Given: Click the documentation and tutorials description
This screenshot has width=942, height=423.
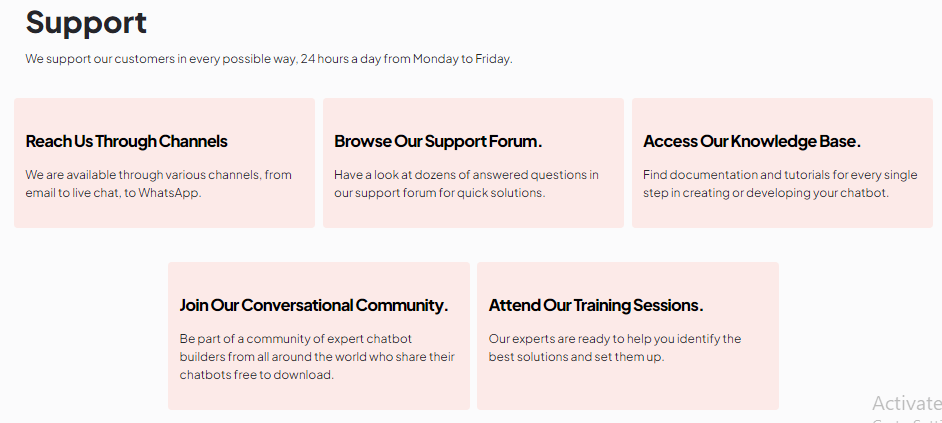Looking at the screenshot, I should tap(780, 184).
